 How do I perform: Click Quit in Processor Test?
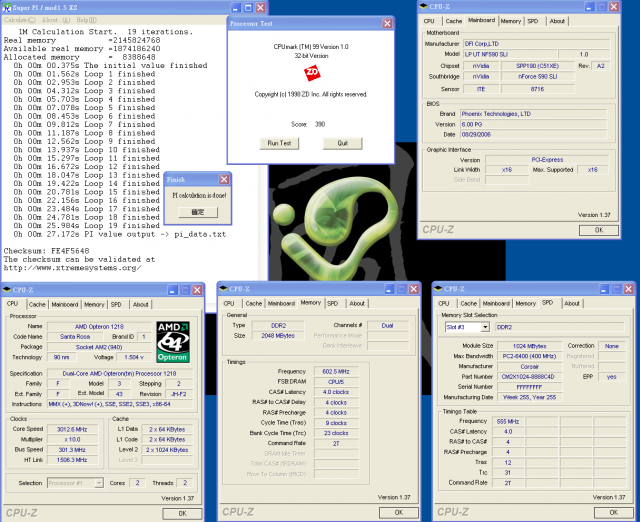point(342,143)
